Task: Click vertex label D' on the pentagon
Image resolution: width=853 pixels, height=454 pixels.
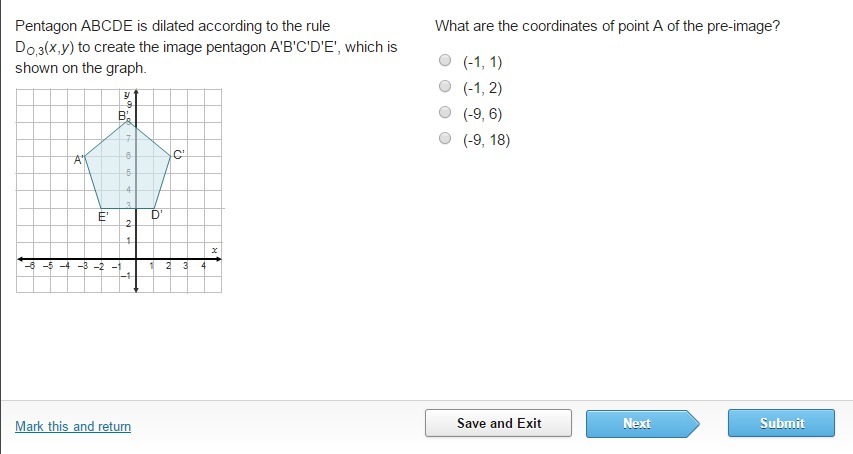Action: [x=157, y=215]
